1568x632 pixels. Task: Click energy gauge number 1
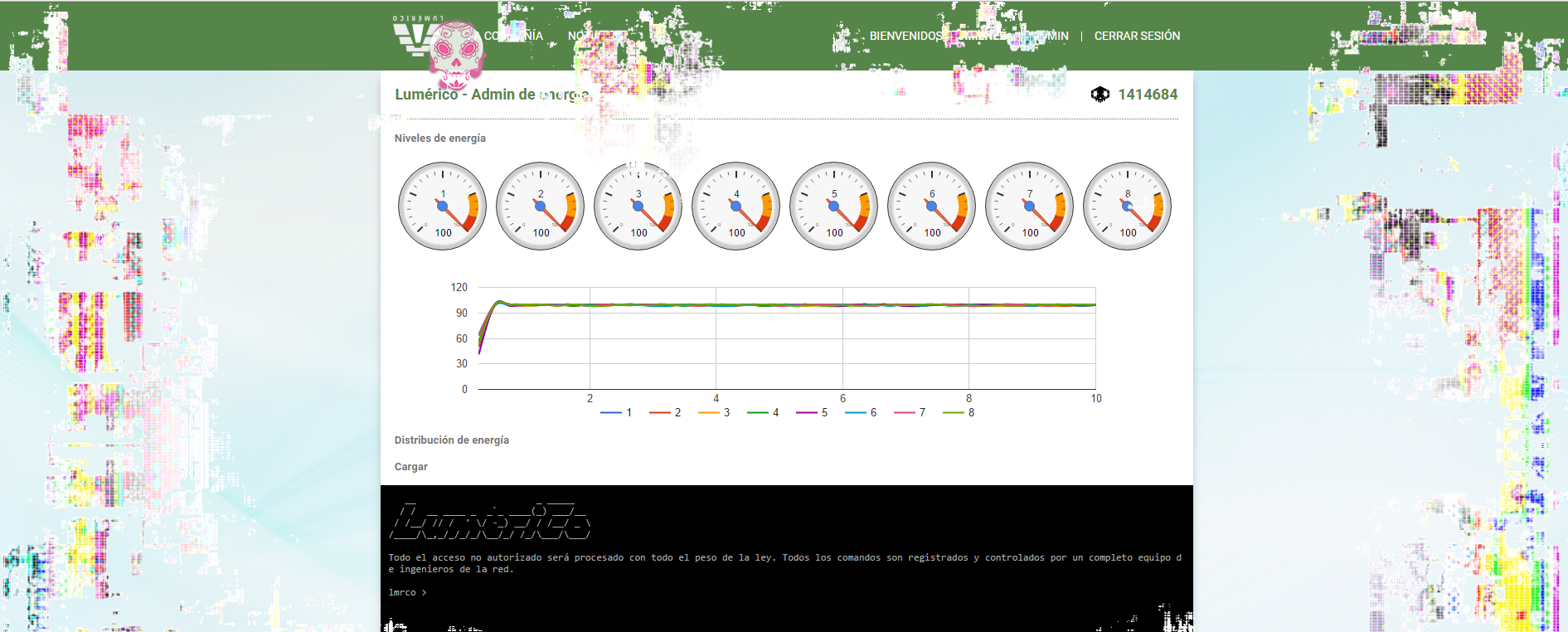point(443,206)
